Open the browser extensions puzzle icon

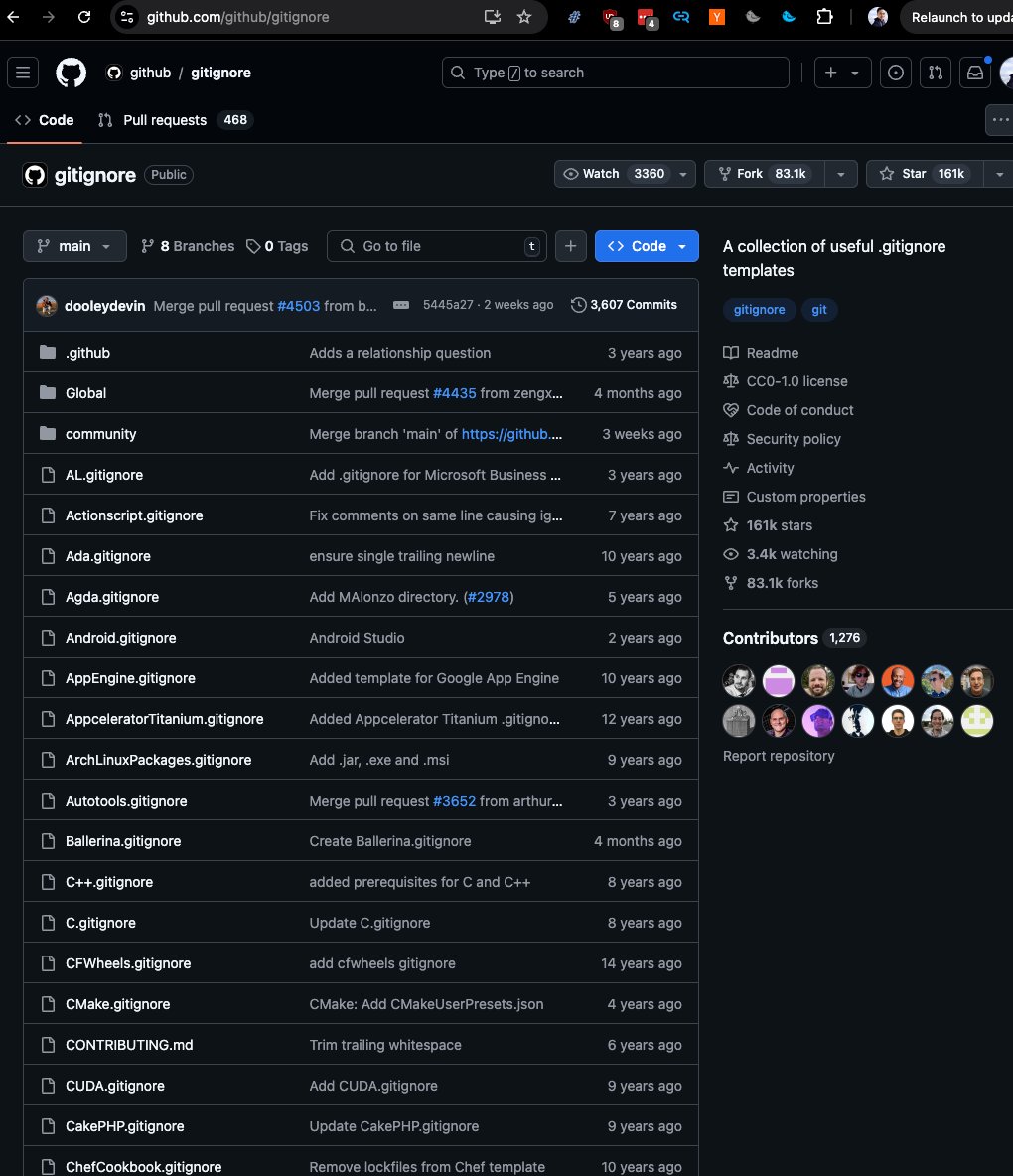[824, 17]
